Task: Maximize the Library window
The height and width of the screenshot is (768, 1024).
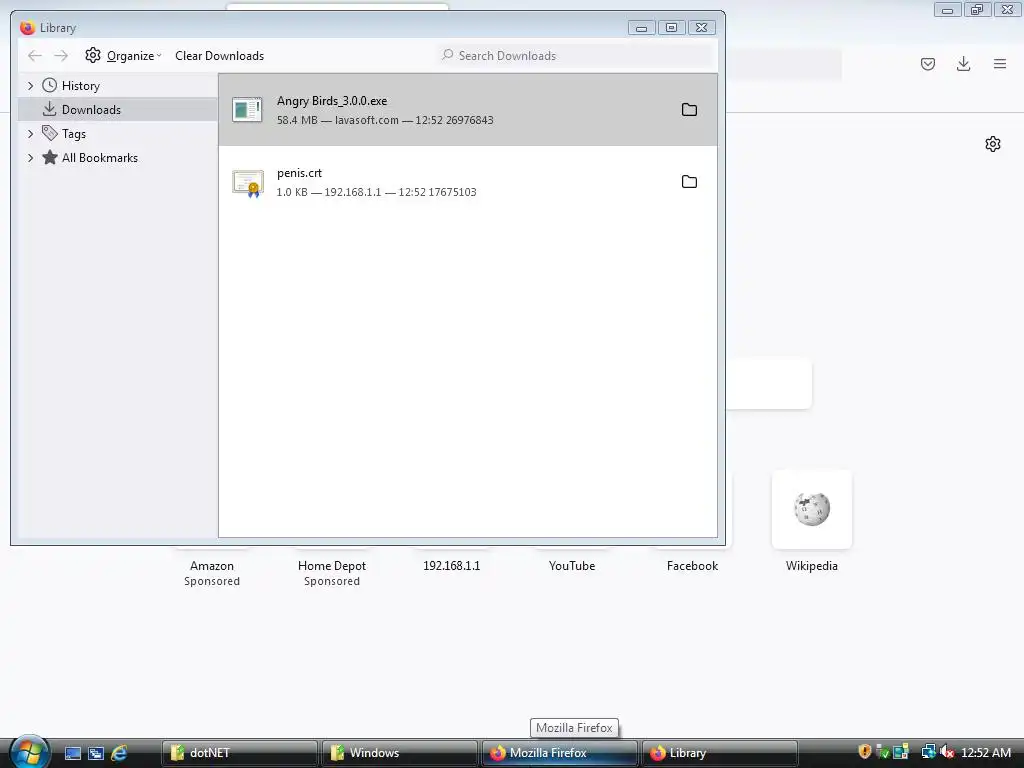Action: (671, 27)
